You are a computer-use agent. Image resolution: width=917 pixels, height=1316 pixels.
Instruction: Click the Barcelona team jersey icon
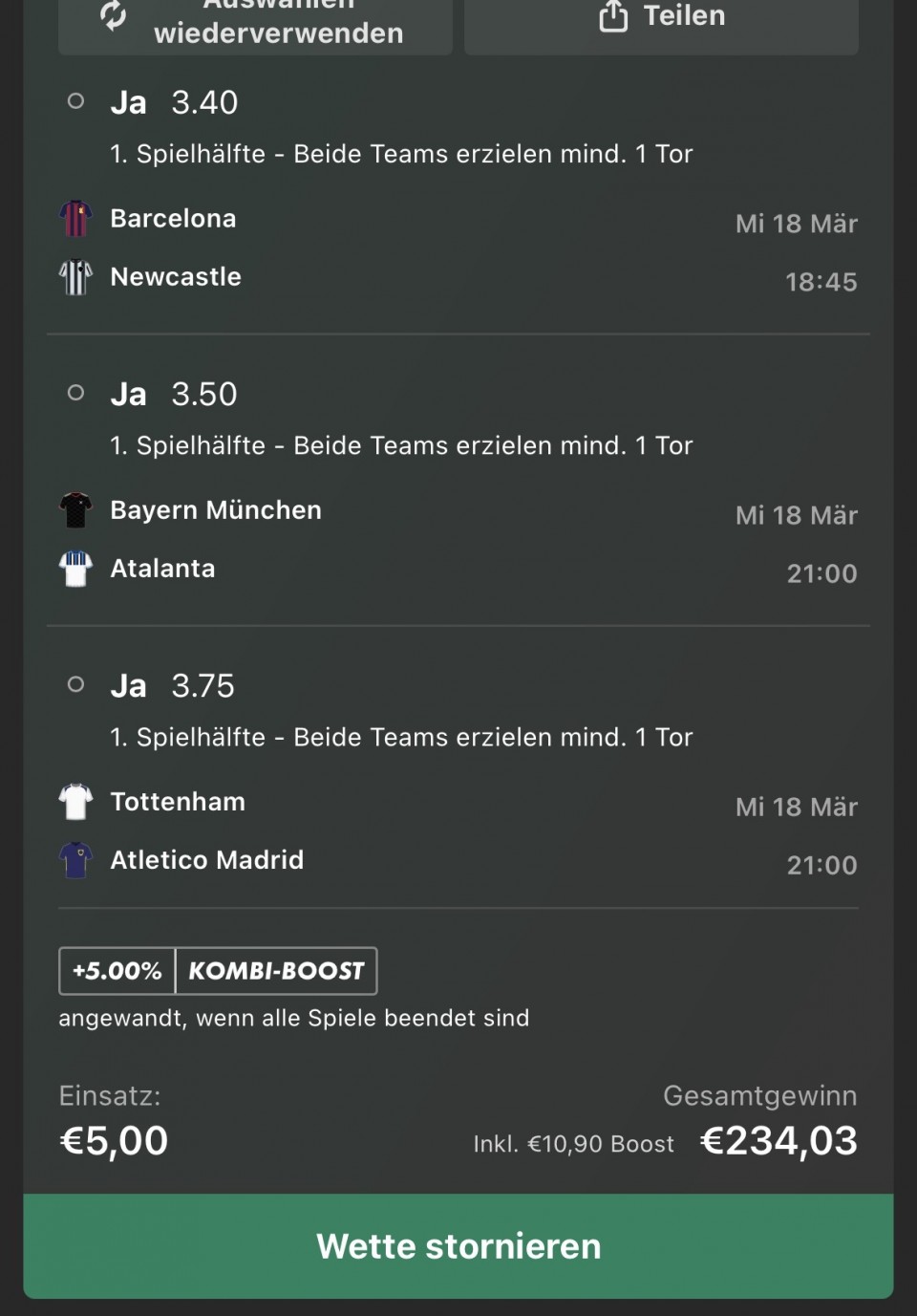click(75, 219)
